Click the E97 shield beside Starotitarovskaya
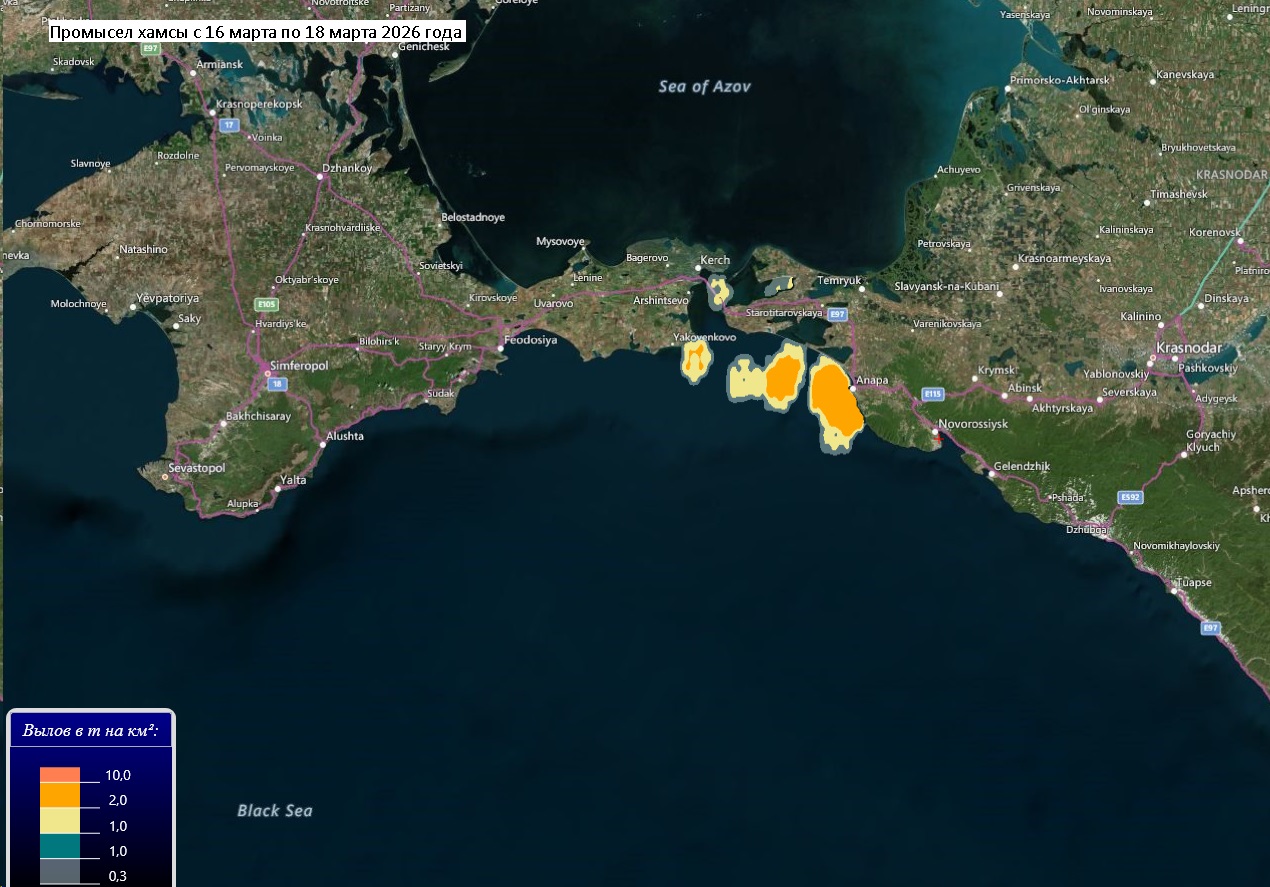Image resolution: width=1270 pixels, height=887 pixels. pos(837,314)
